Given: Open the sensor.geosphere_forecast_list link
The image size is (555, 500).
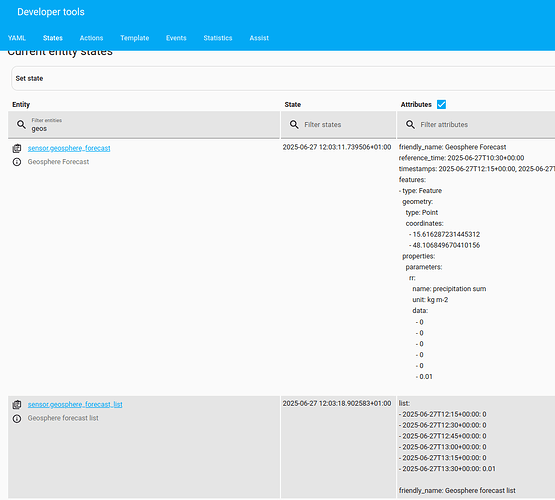Looking at the screenshot, I should (75, 404).
